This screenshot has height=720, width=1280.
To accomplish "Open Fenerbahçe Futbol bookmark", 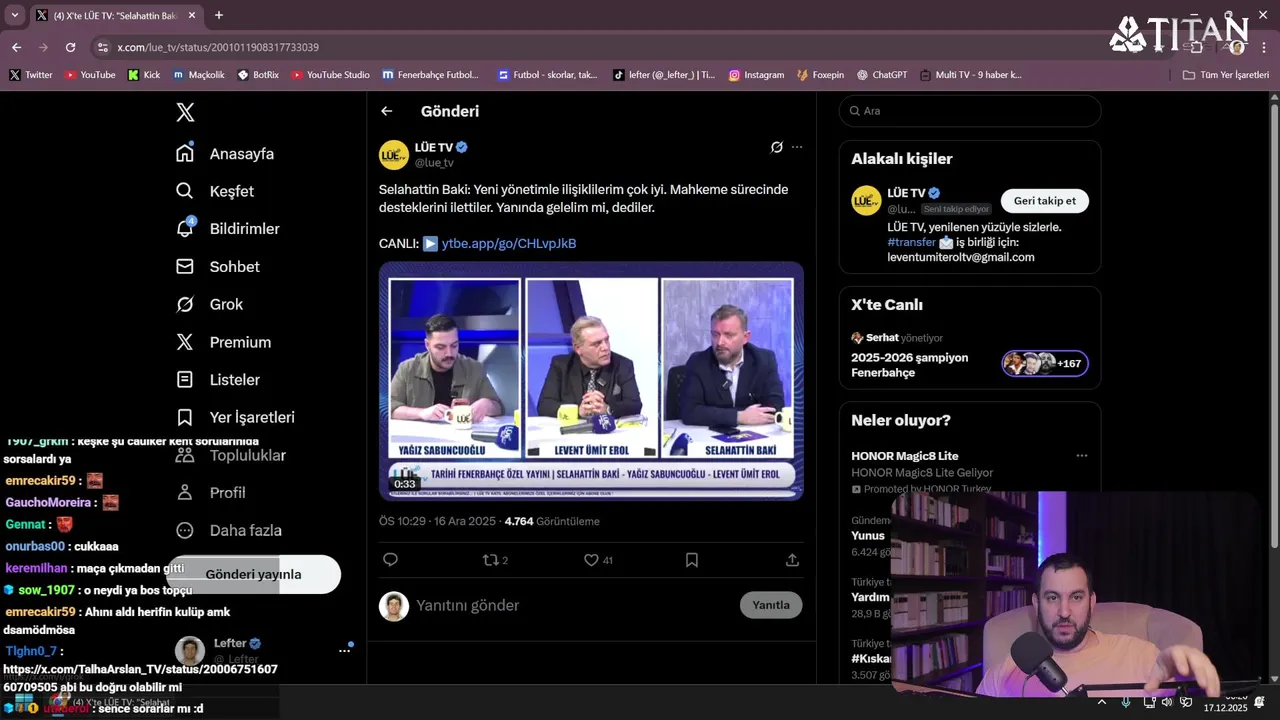I will coord(431,75).
